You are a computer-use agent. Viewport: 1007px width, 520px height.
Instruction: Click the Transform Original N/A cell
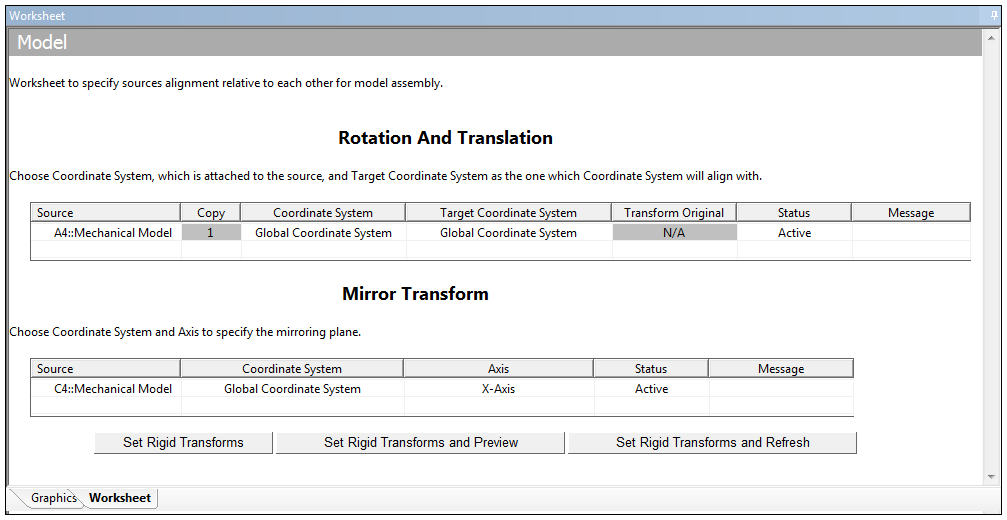(674, 233)
